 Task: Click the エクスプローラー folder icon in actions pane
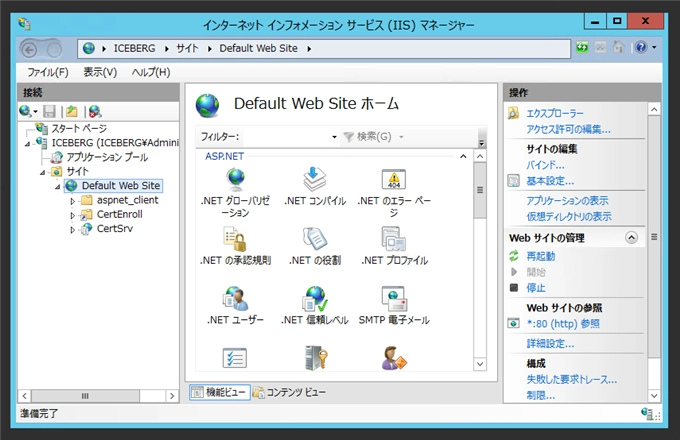[x=513, y=113]
